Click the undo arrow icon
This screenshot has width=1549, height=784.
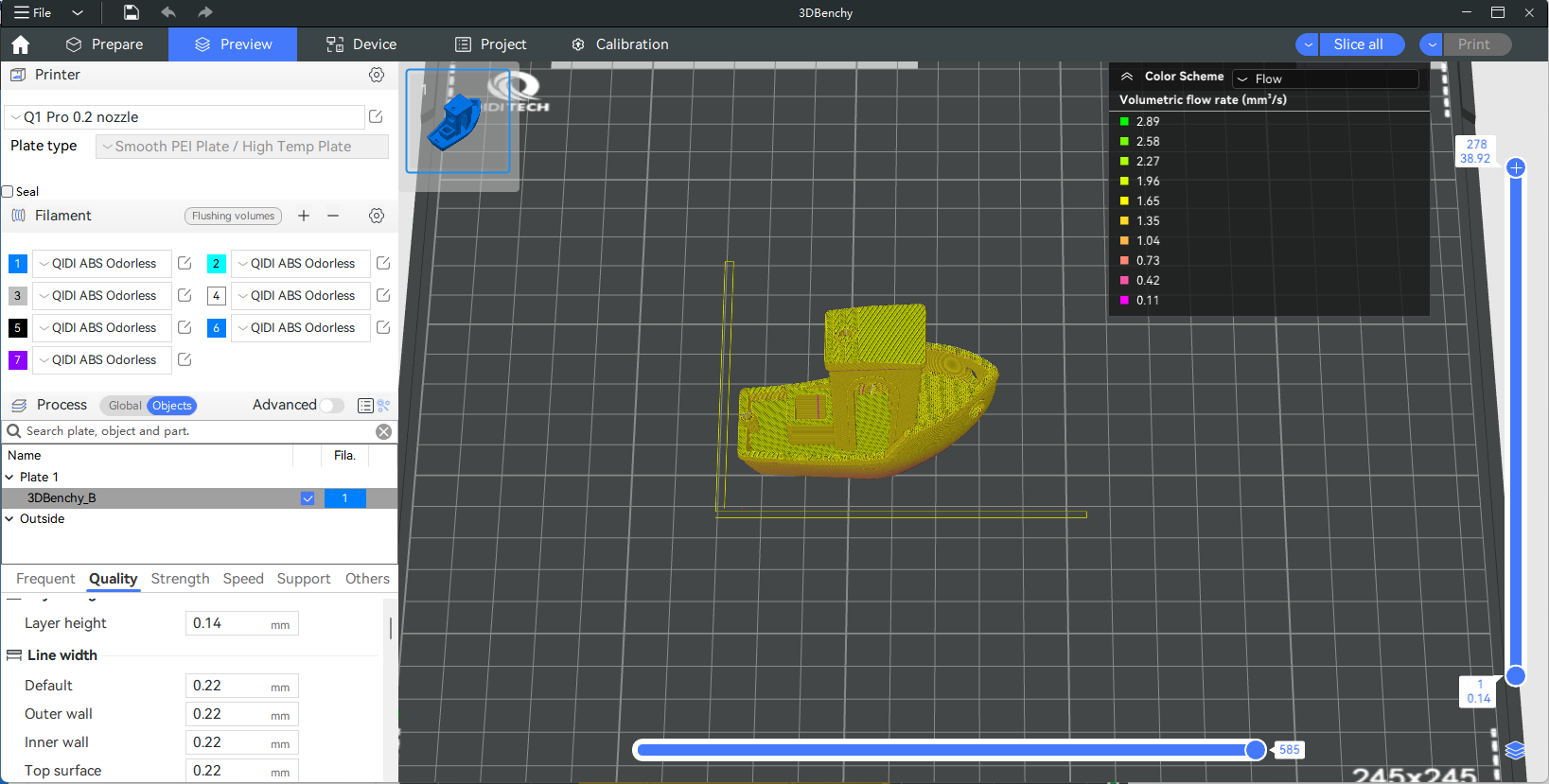tap(168, 12)
